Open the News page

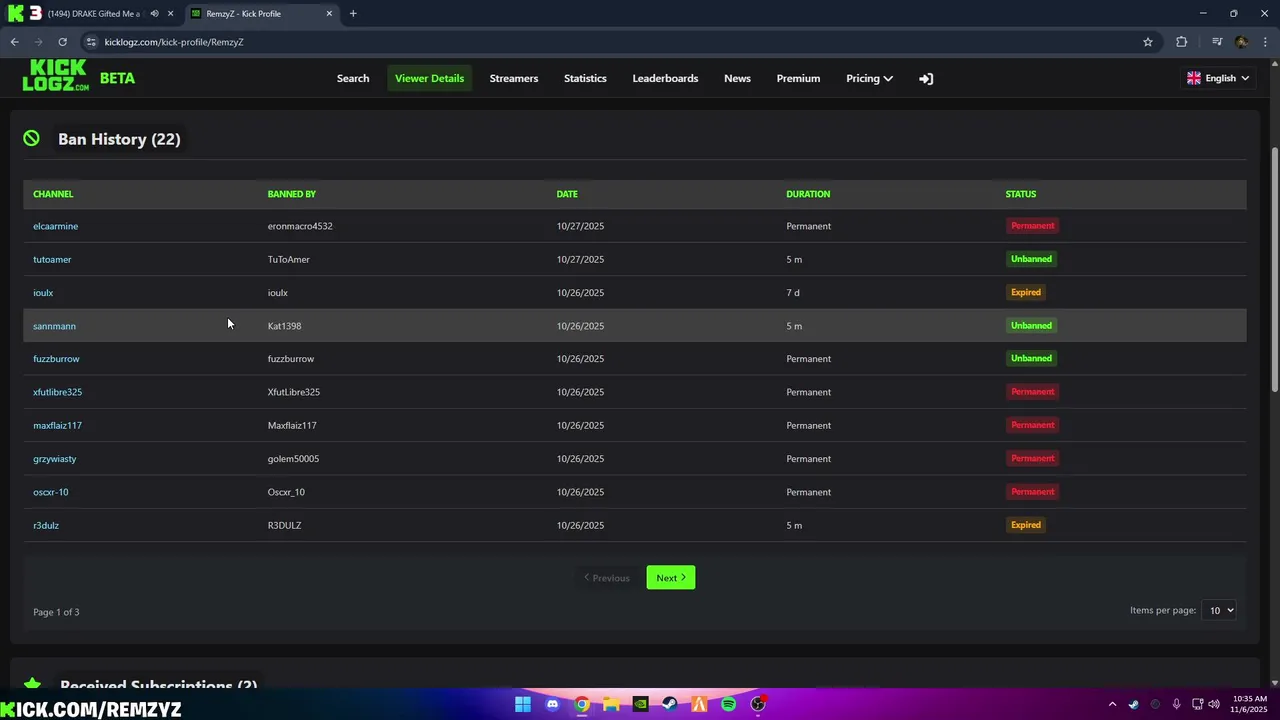(x=737, y=78)
